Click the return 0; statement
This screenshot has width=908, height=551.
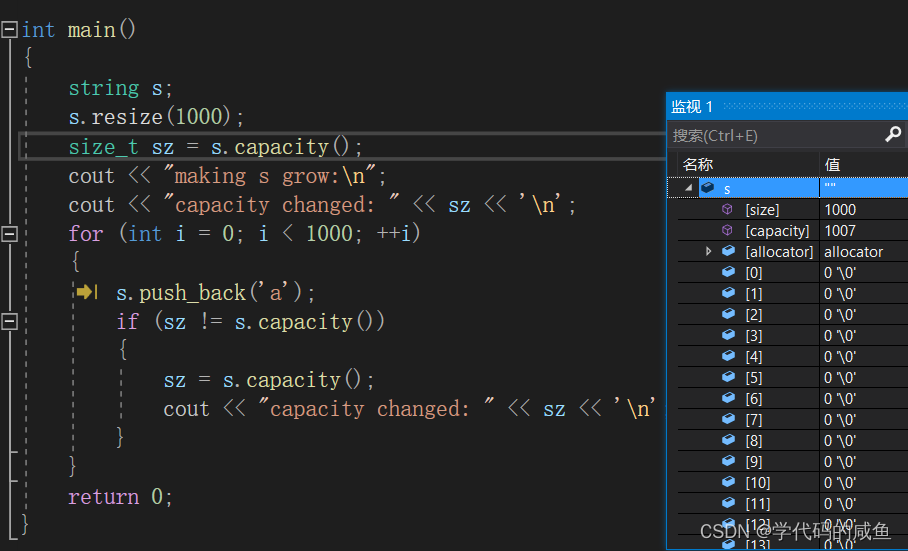[x=120, y=497]
